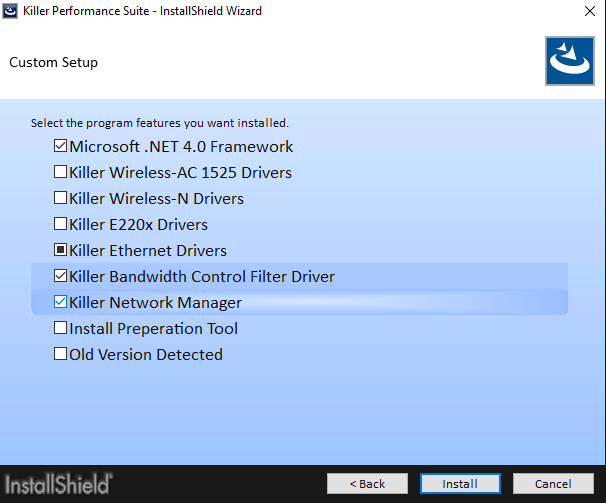
Task: Cancel the InstallShield wizard
Action: pos(553,484)
